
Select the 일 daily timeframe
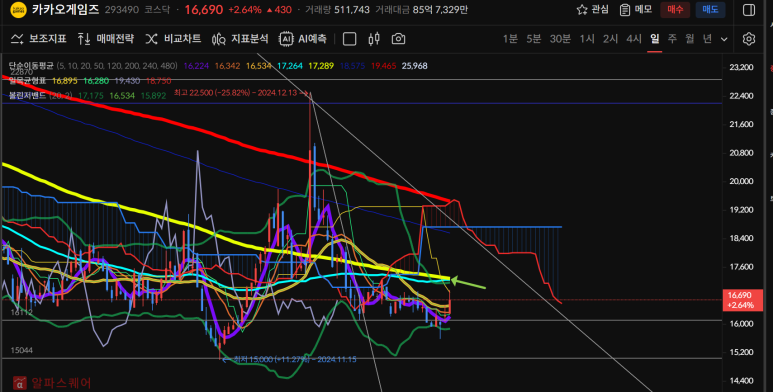click(655, 38)
